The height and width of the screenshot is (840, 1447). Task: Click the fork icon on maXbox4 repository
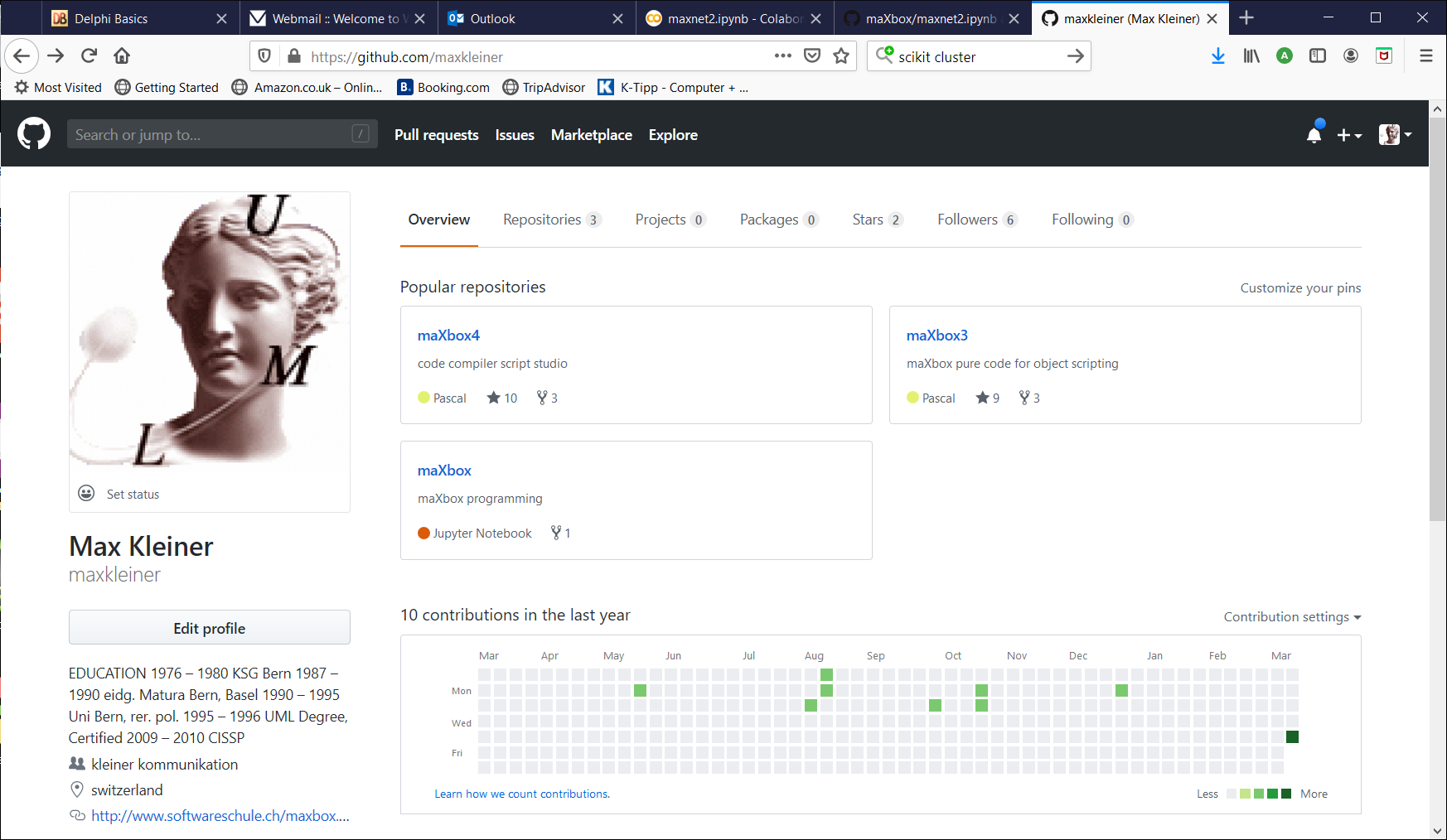click(543, 398)
